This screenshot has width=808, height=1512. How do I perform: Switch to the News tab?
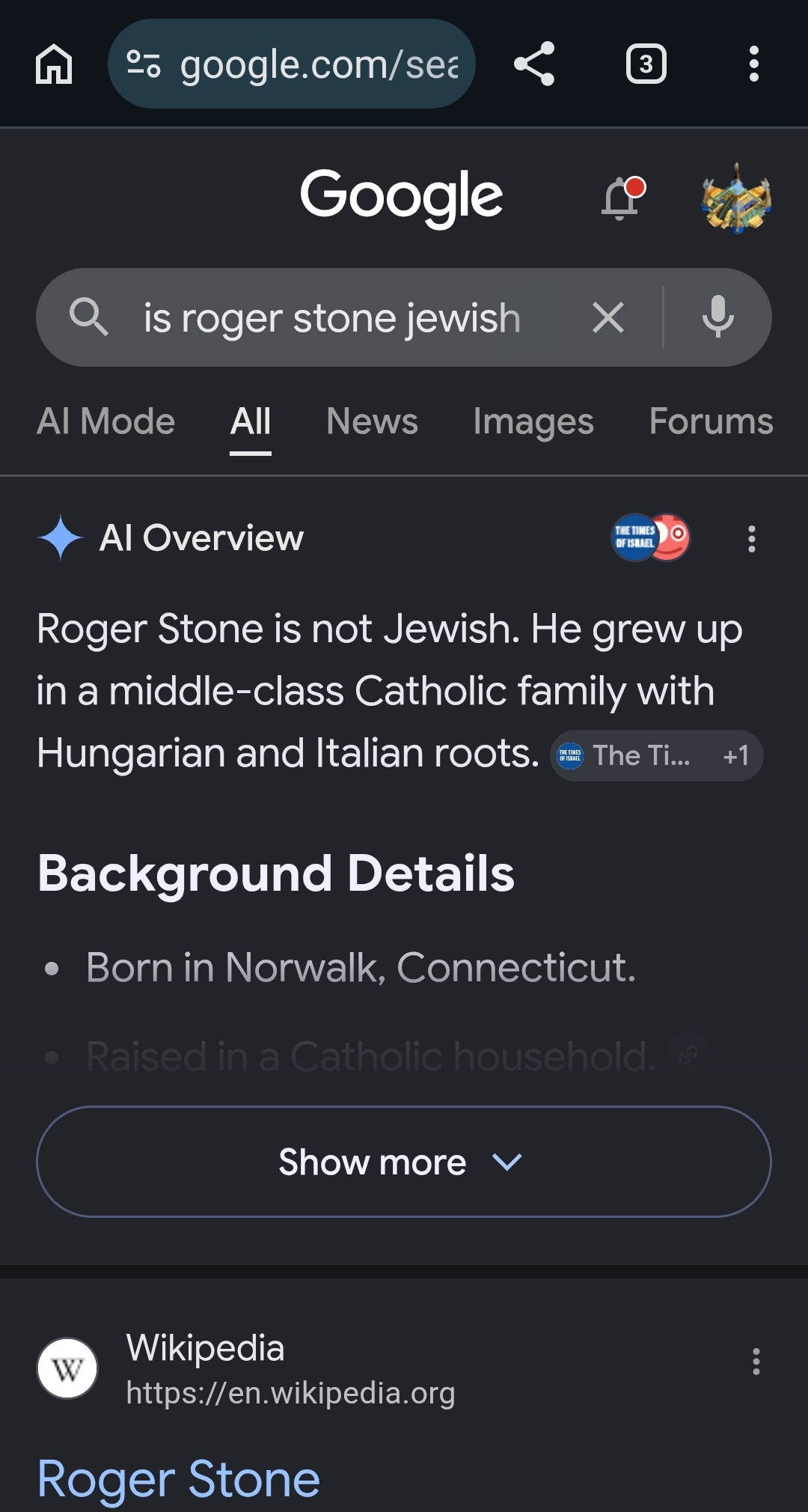pos(373,421)
